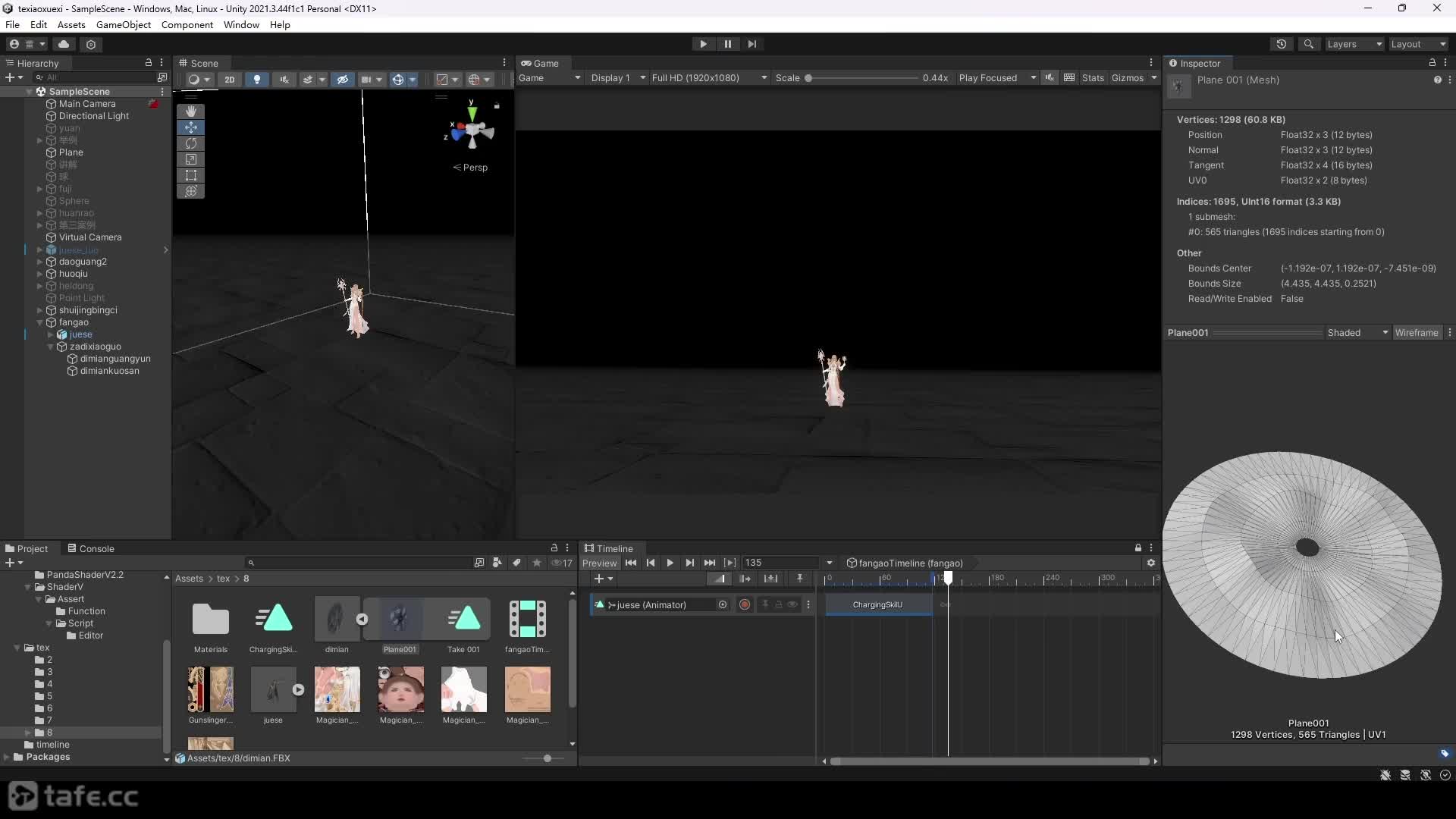1456x819 pixels.
Task: Toggle Wireframe preview in Inspector
Action: [x=1416, y=332]
